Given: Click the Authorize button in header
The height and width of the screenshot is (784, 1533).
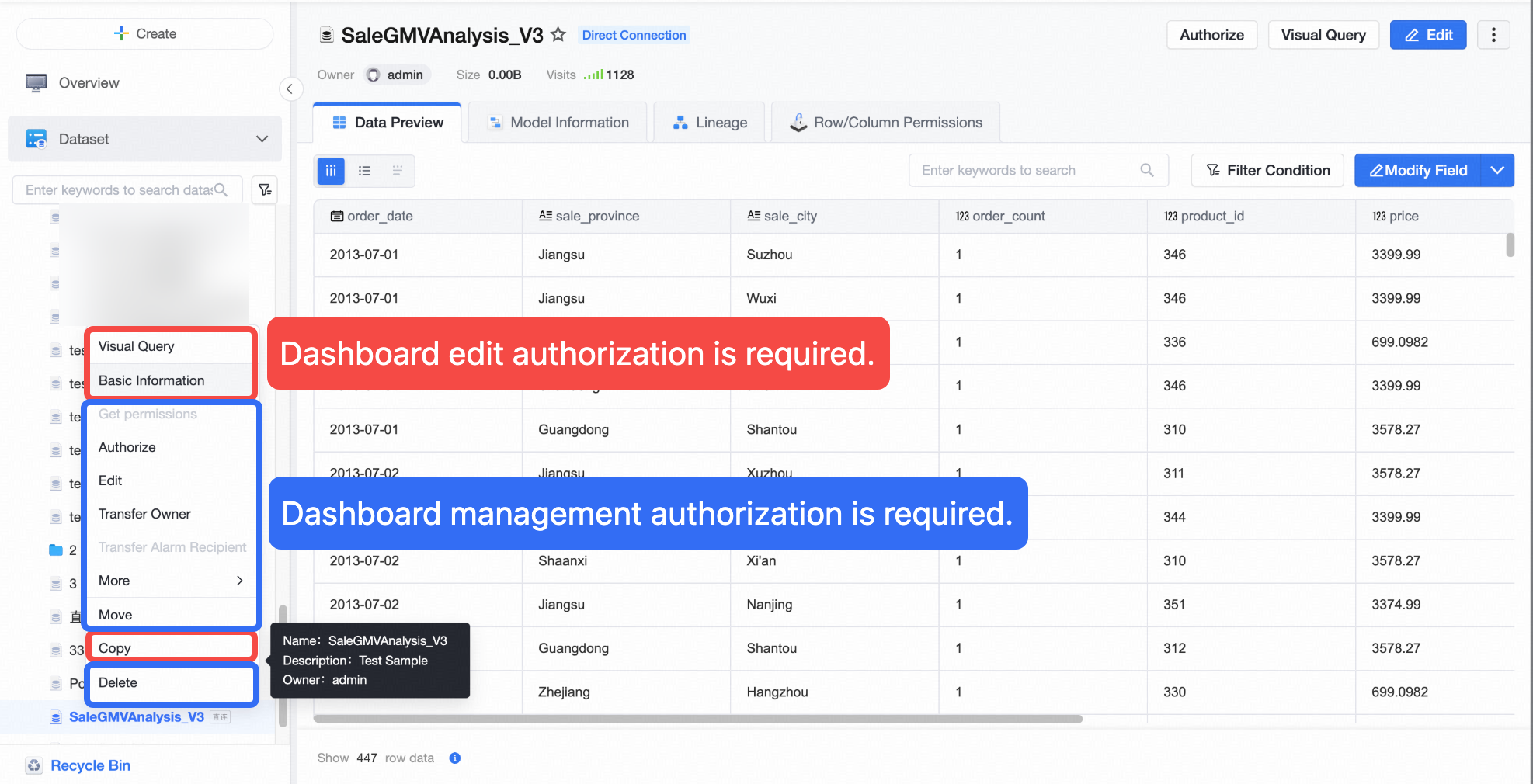Looking at the screenshot, I should coord(1211,35).
